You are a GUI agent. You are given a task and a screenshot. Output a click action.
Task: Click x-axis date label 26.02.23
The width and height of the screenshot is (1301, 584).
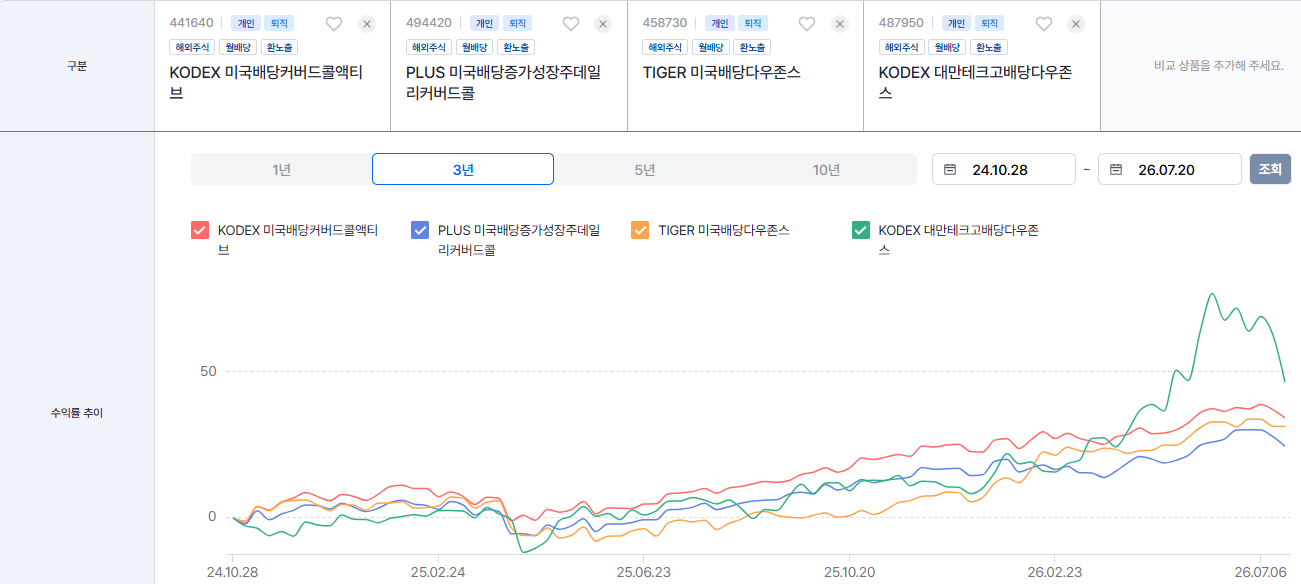1054,573
